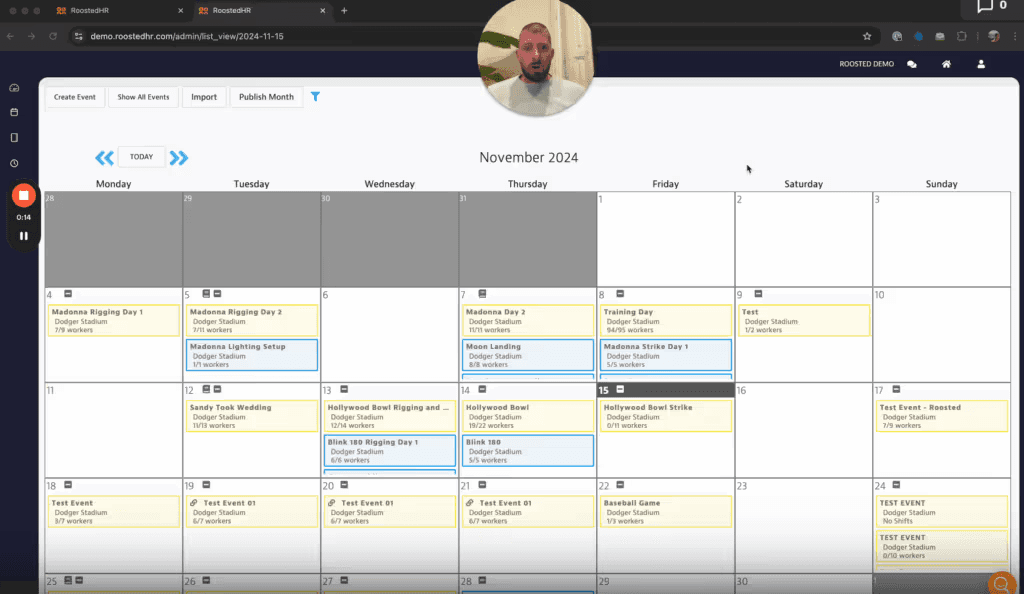Click the stacked icon next to date 5

(x=206, y=294)
